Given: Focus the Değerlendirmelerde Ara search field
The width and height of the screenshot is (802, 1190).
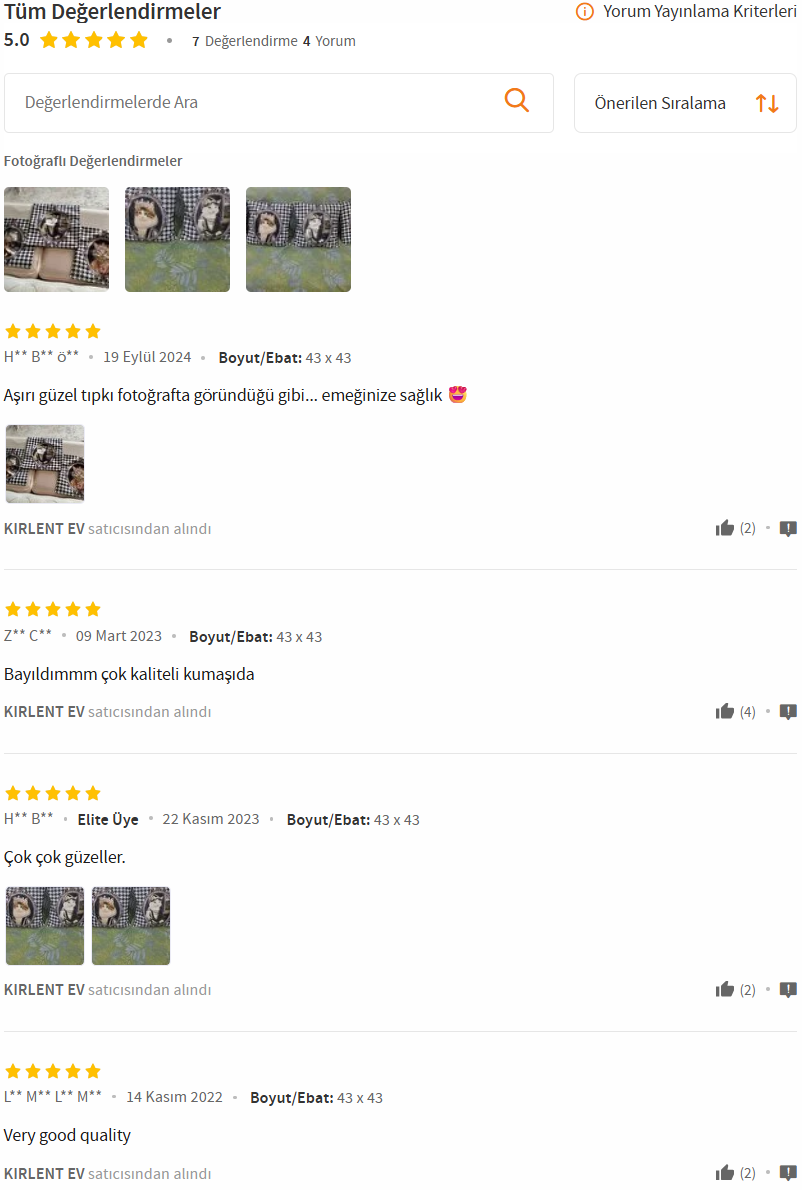Looking at the screenshot, I should 278,103.
